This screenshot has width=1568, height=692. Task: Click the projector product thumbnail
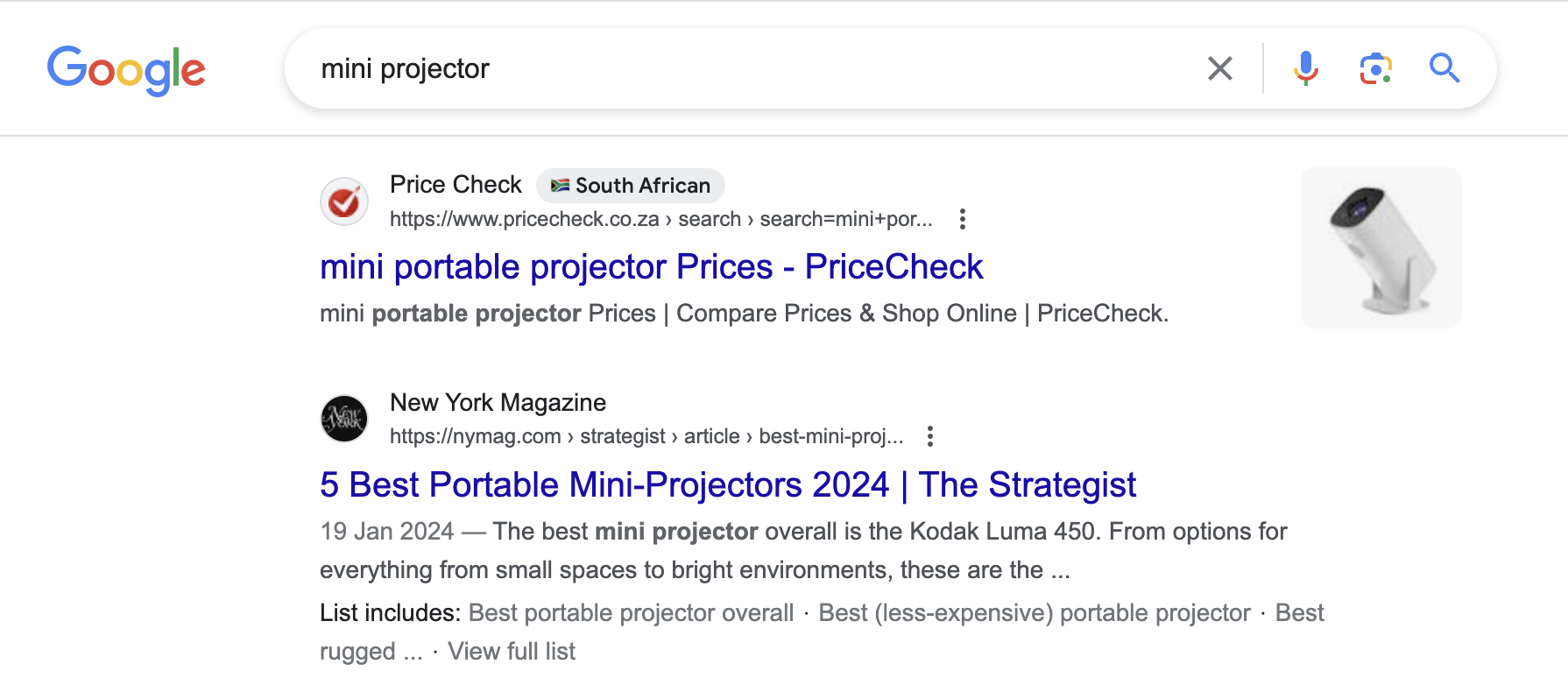(x=1381, y=248)
